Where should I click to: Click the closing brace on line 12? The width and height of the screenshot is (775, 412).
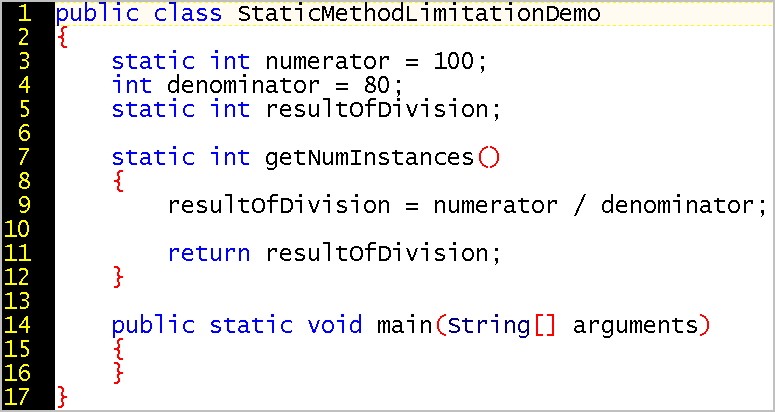point(117,277)
